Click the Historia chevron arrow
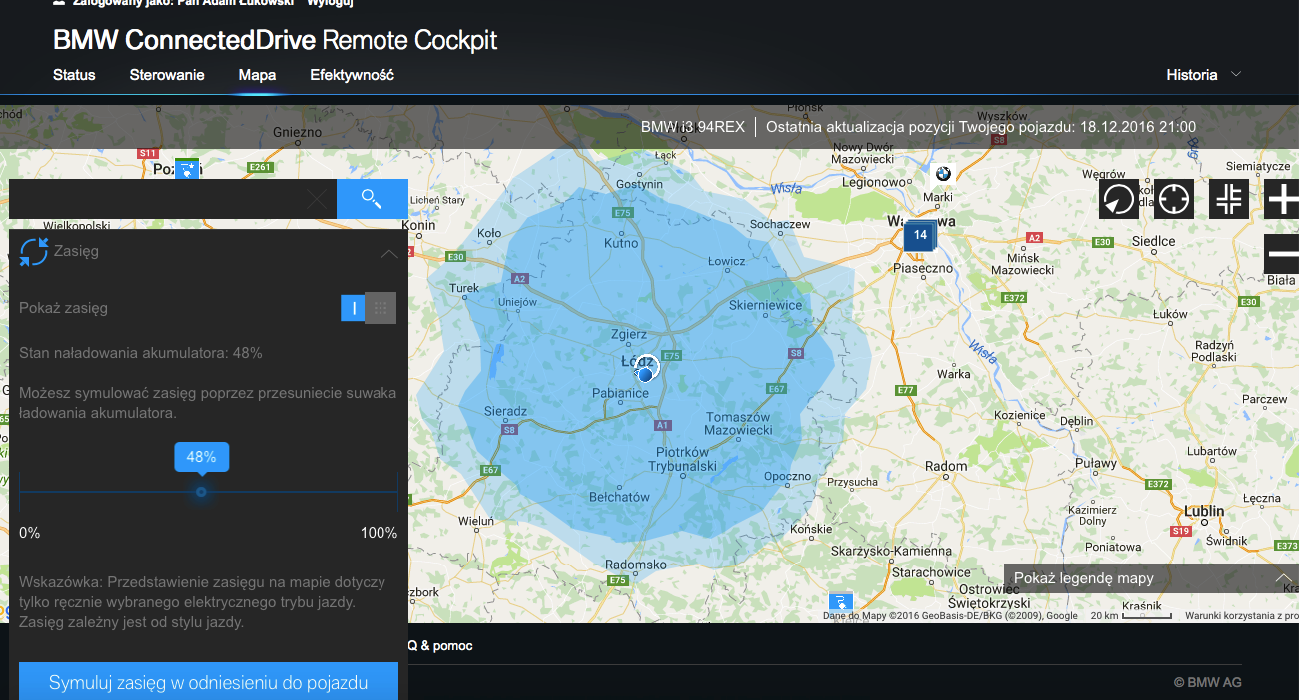 coord(1236,74)
